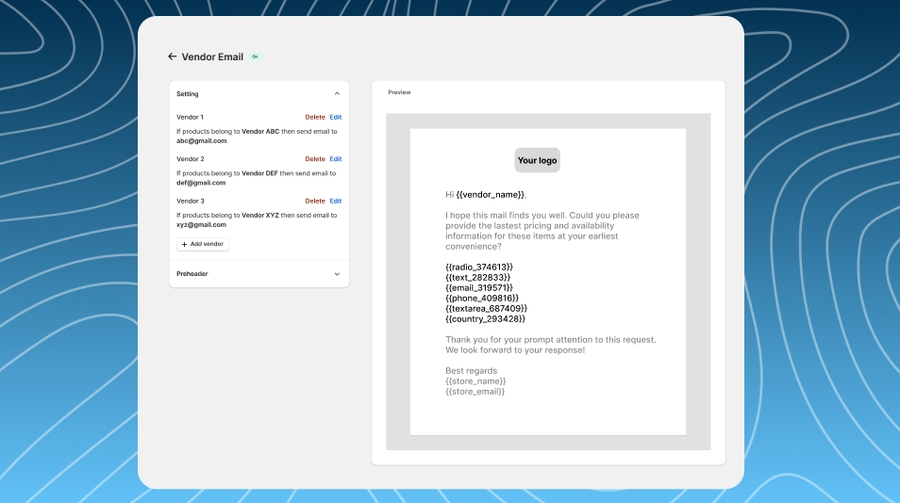
Task: Delete Vendor 2 rule
Action: point(315,159)
